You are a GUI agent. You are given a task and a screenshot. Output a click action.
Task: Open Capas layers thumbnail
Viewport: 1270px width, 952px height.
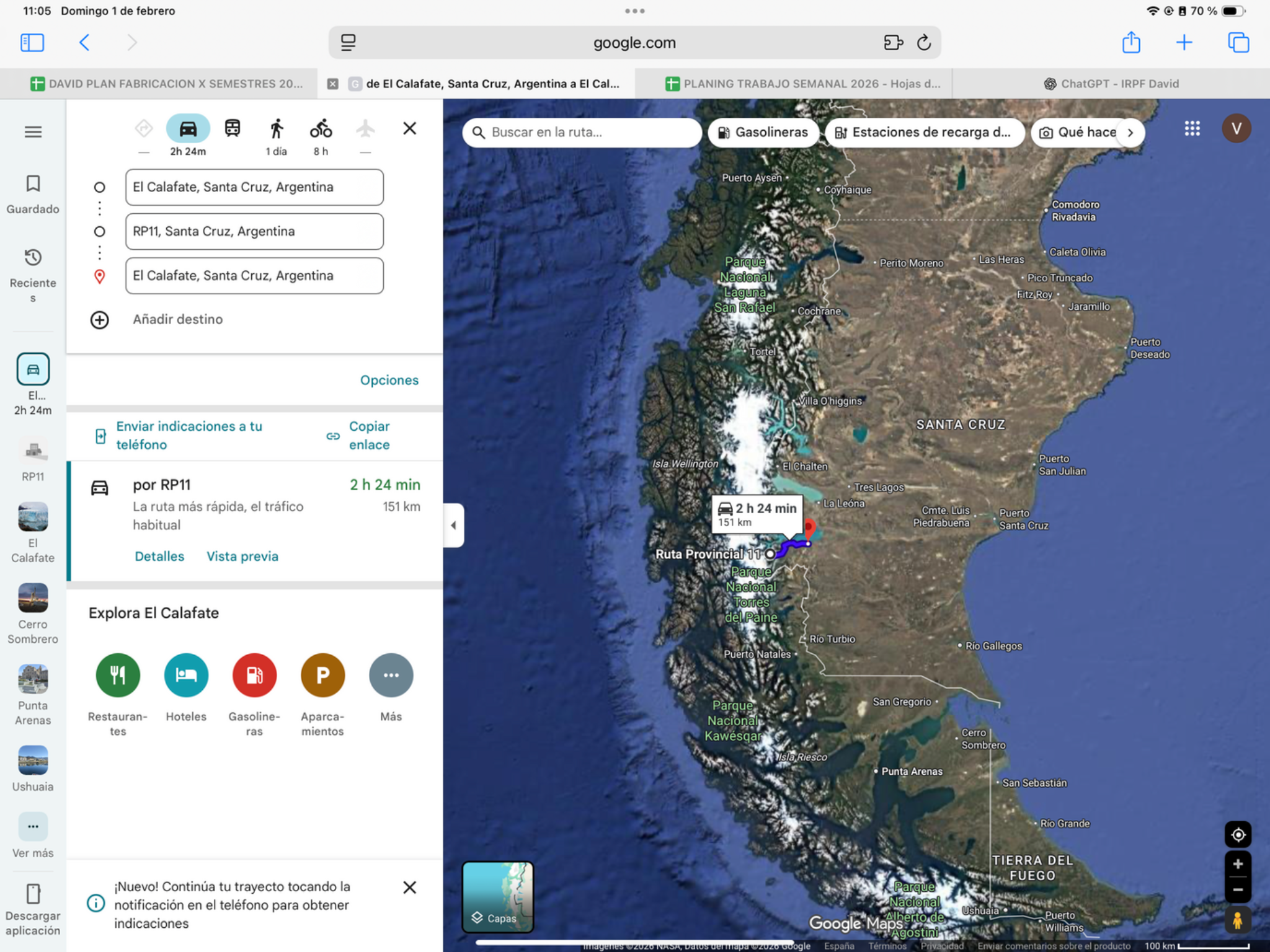pos(497,897)
